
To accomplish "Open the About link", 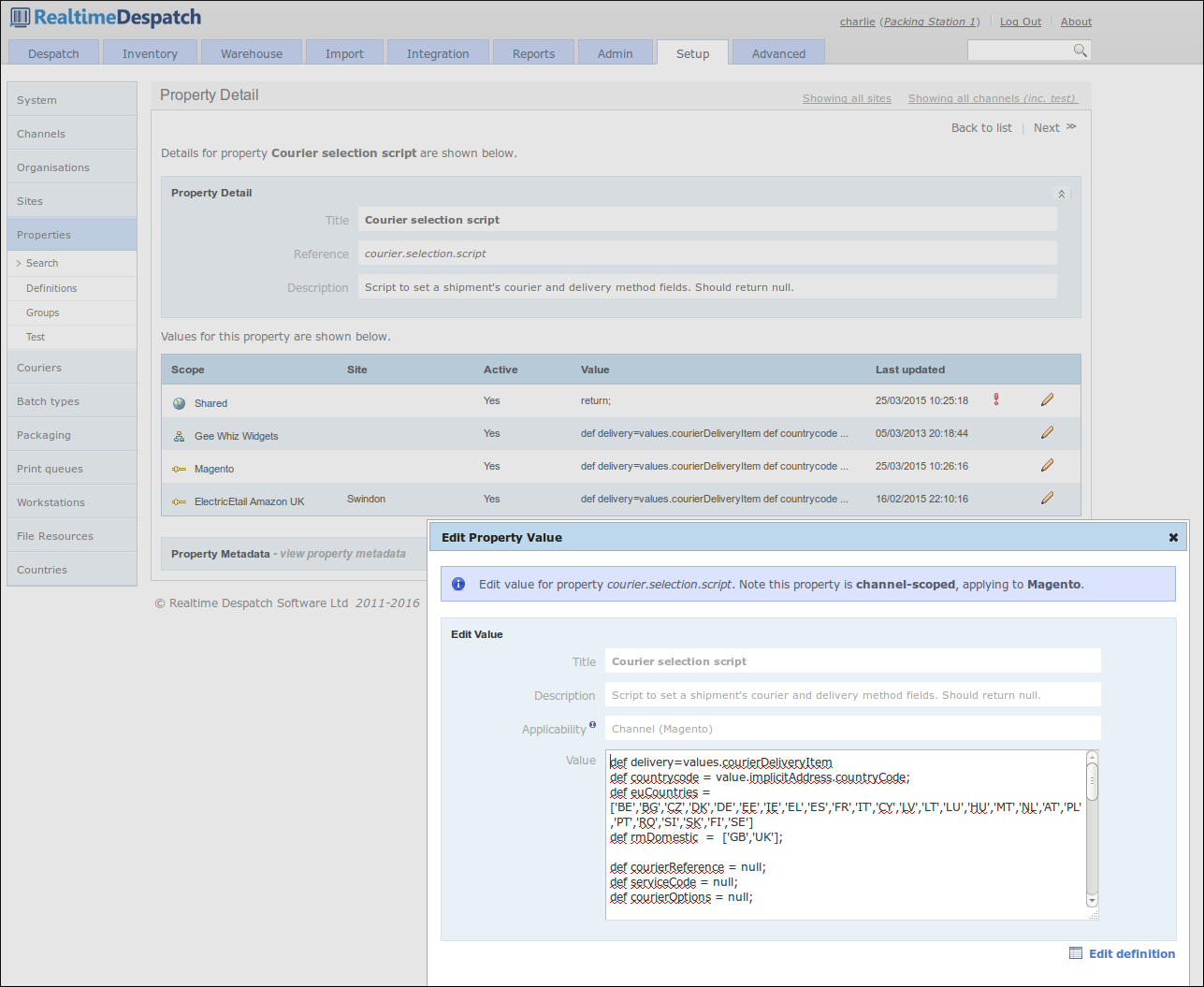I will pyautogui.click(x=1076, y=22).
